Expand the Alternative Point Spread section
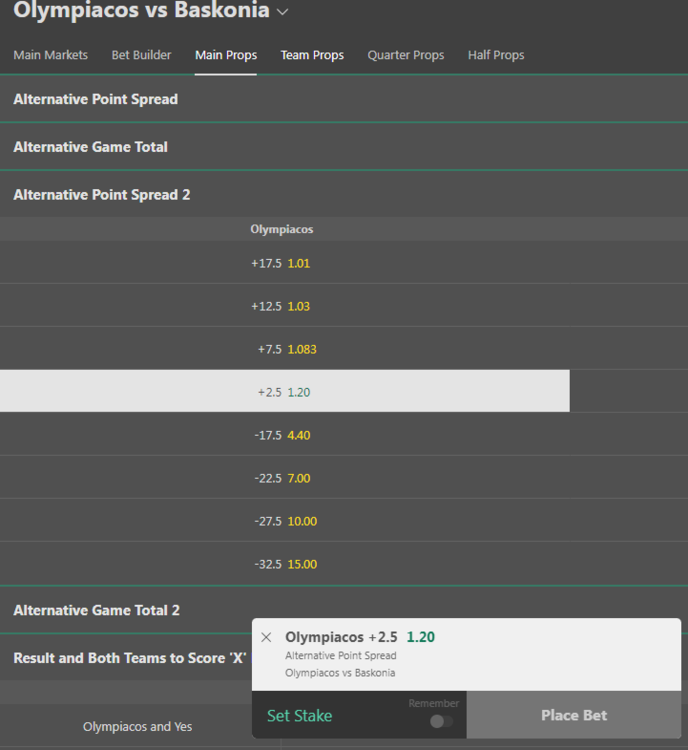 pyautogui.click(x=344, y=99)
